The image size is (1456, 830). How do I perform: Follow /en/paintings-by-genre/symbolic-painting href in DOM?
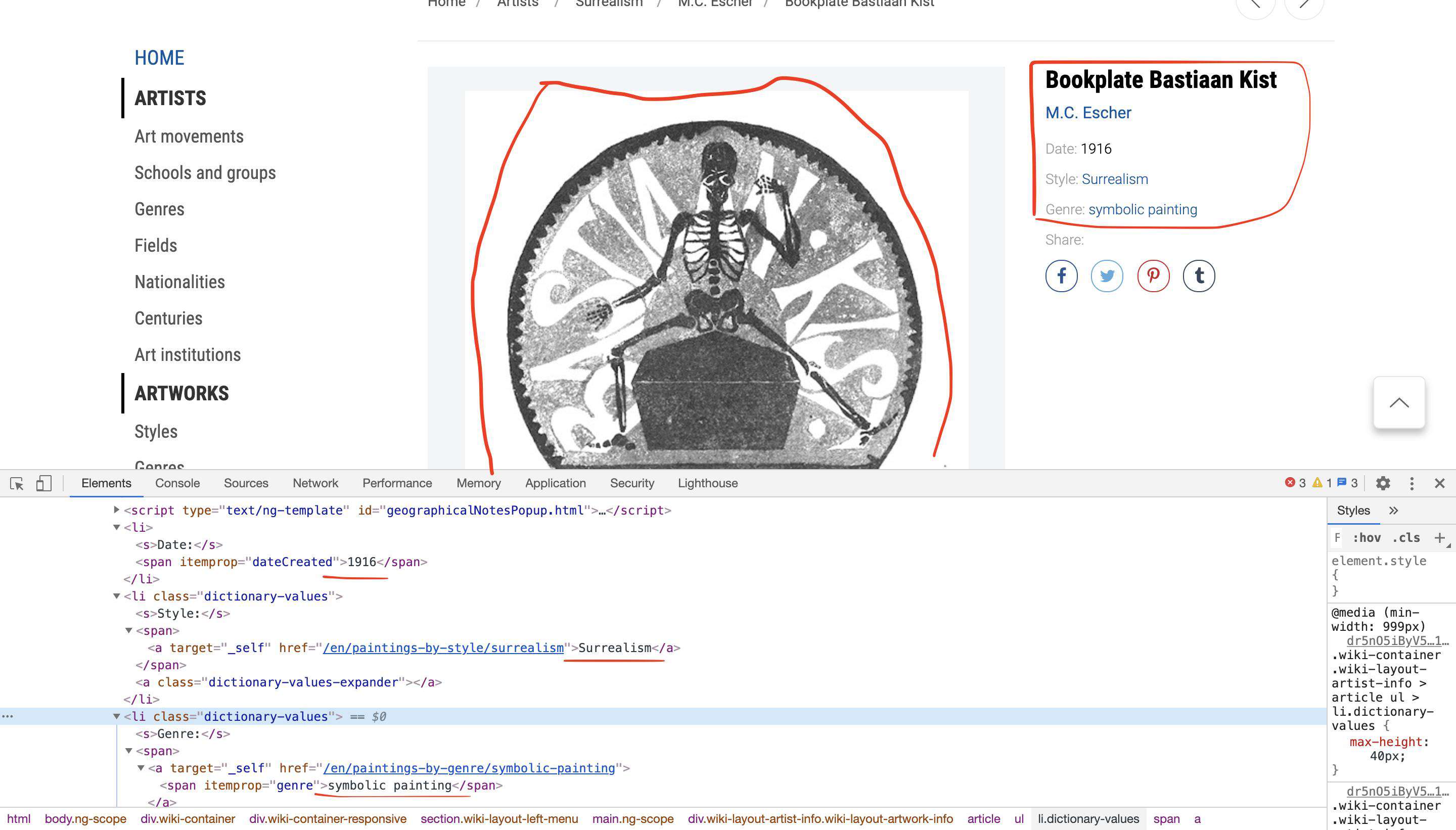point(469,768)
